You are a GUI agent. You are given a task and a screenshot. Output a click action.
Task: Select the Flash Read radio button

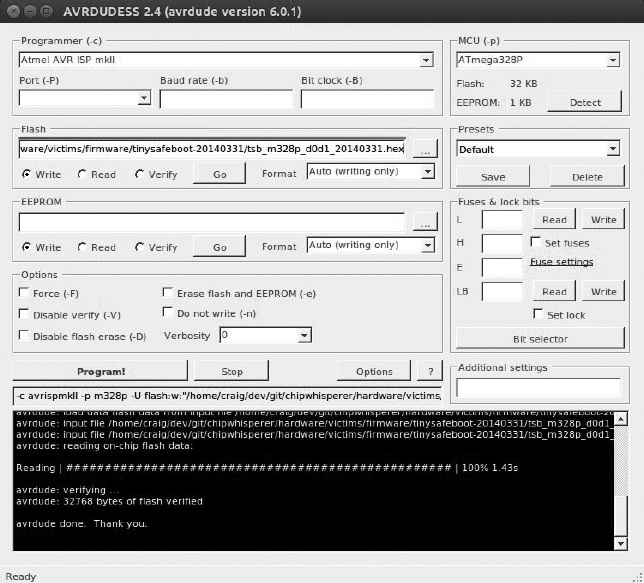pyautogui.click(x=82, y=174)
